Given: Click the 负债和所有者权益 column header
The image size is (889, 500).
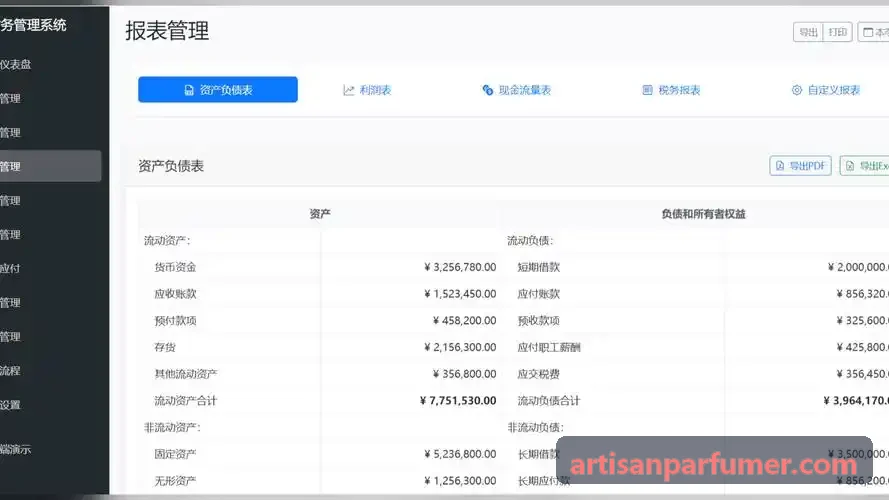Looking at the screenshot, I should pyautogui.click(x=704, y=214).
